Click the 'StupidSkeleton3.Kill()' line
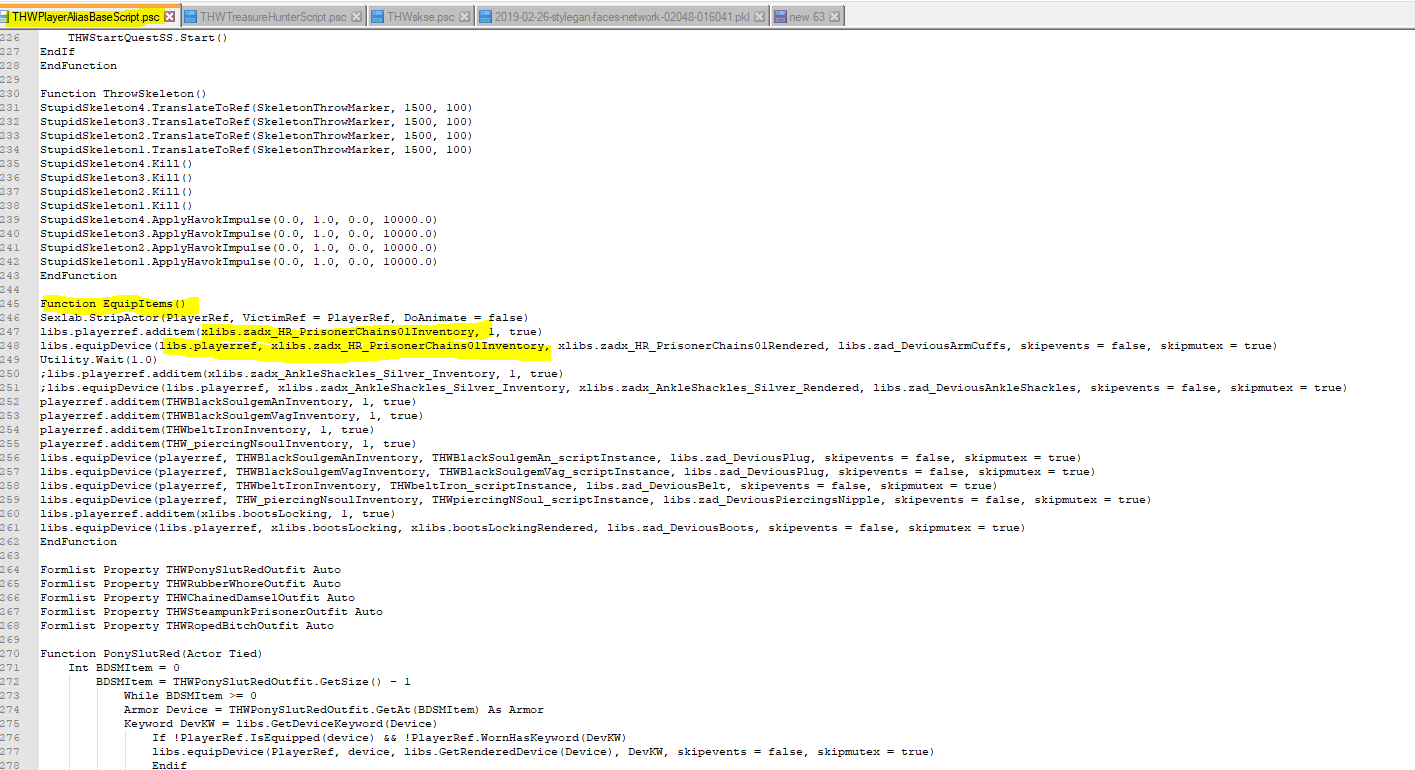1415x770 pixels. 116,177
